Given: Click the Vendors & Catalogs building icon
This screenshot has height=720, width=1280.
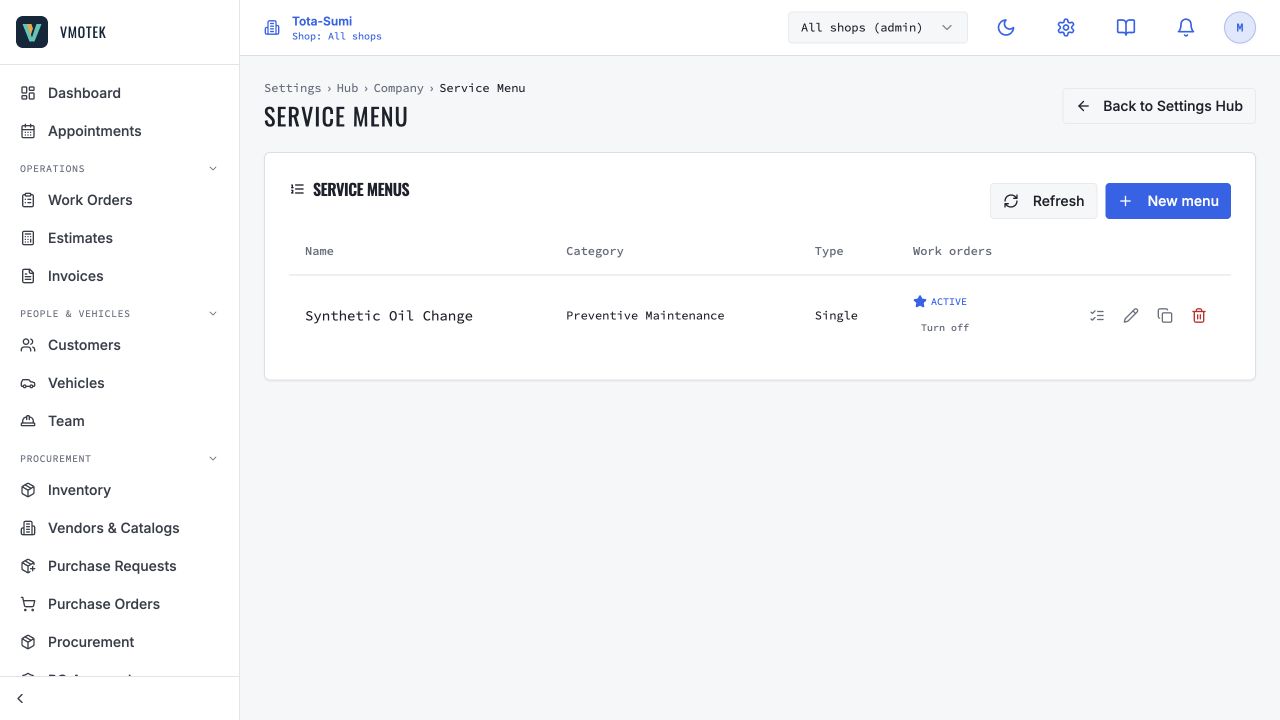Looking at the screenshot, I should coord(28,528).
